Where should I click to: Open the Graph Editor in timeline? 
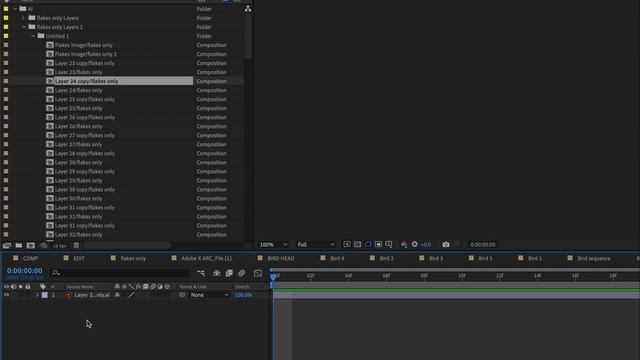tap(258, 273)
